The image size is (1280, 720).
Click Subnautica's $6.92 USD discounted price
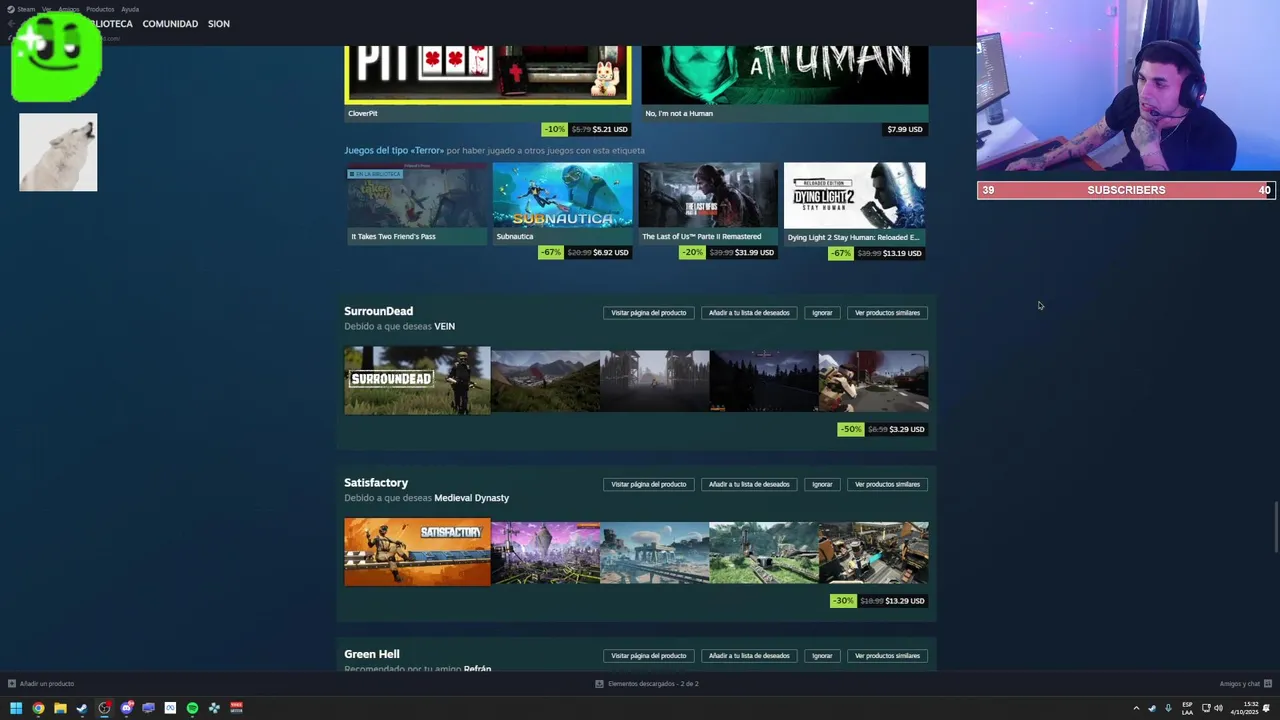click(611, 252)
